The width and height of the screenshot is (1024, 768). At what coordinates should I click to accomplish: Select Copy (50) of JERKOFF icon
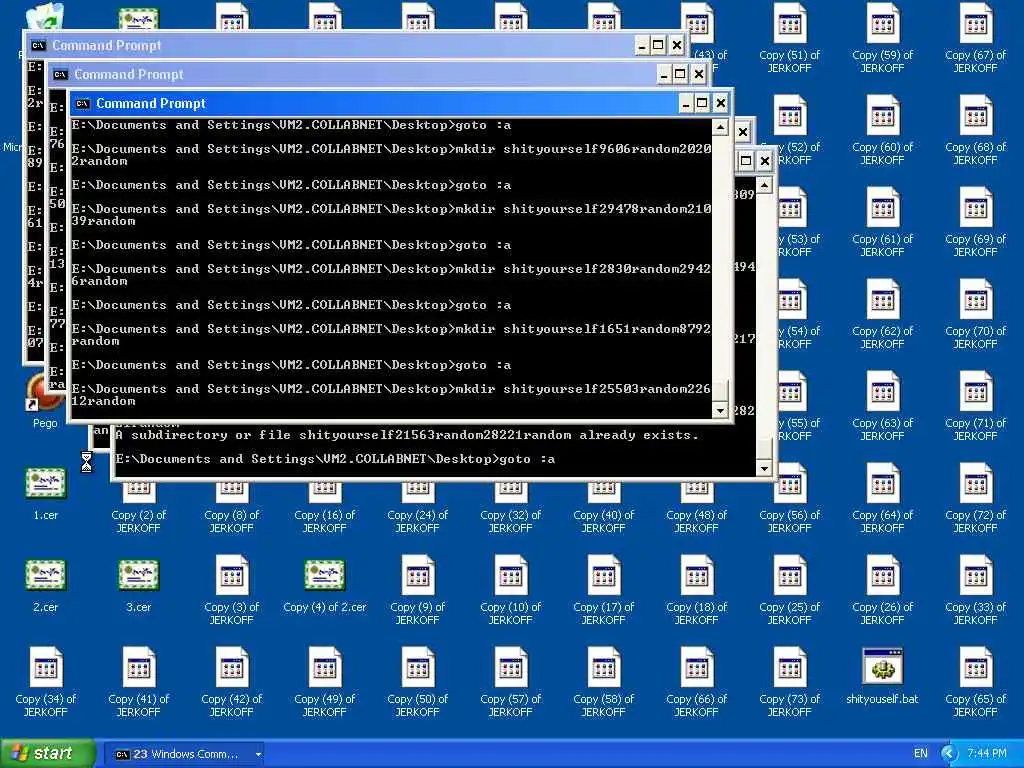[417, 667]
